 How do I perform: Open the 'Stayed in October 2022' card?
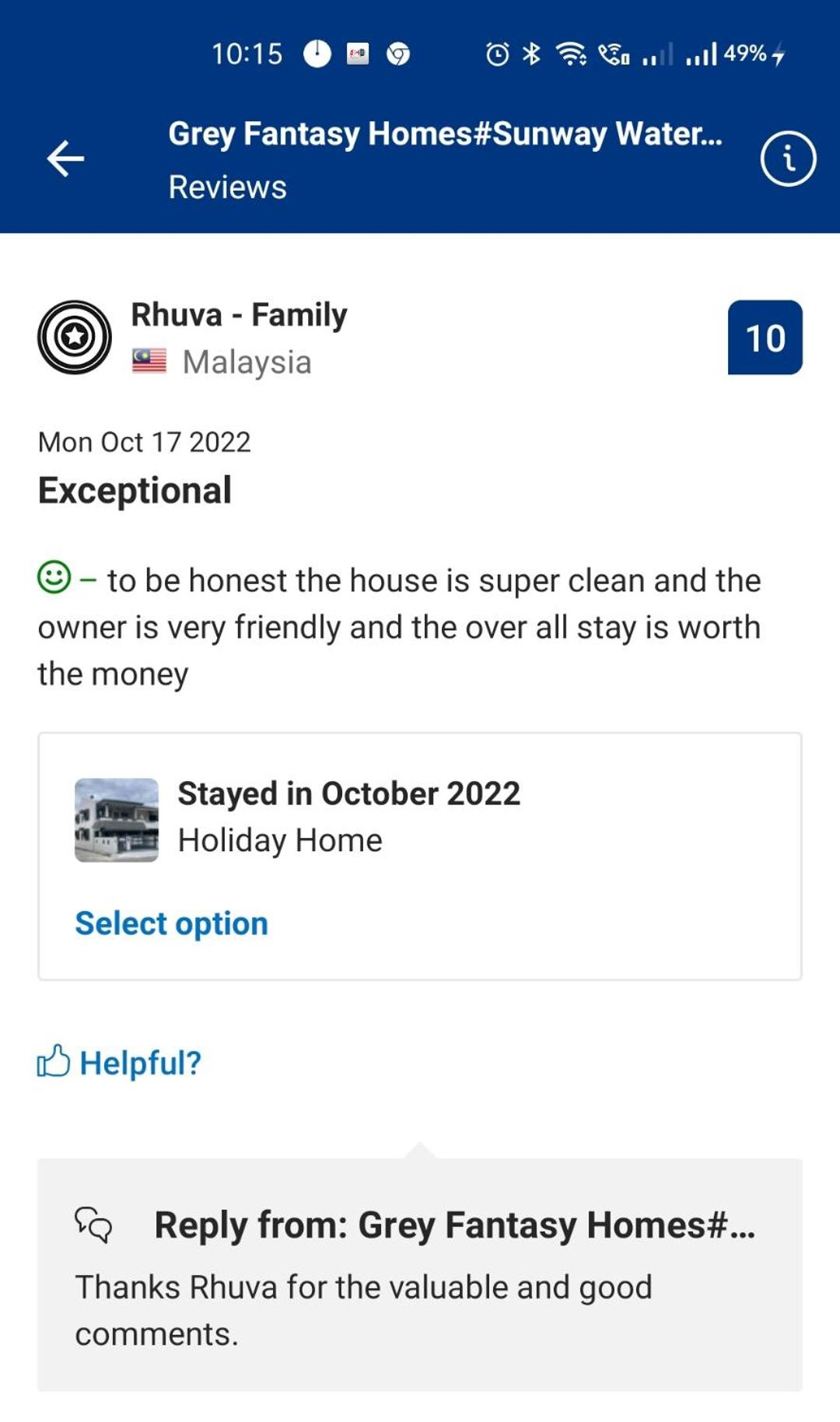tap(420, 856)
